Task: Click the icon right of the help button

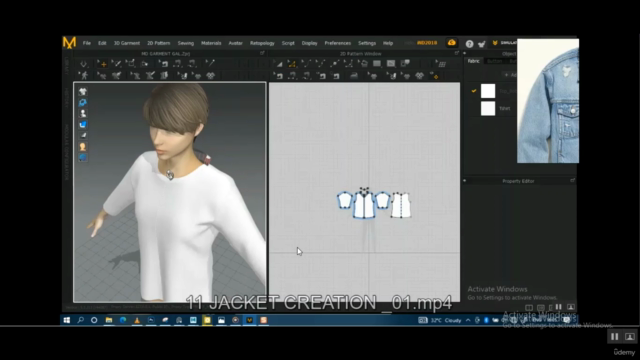Action: click(482, 44)
